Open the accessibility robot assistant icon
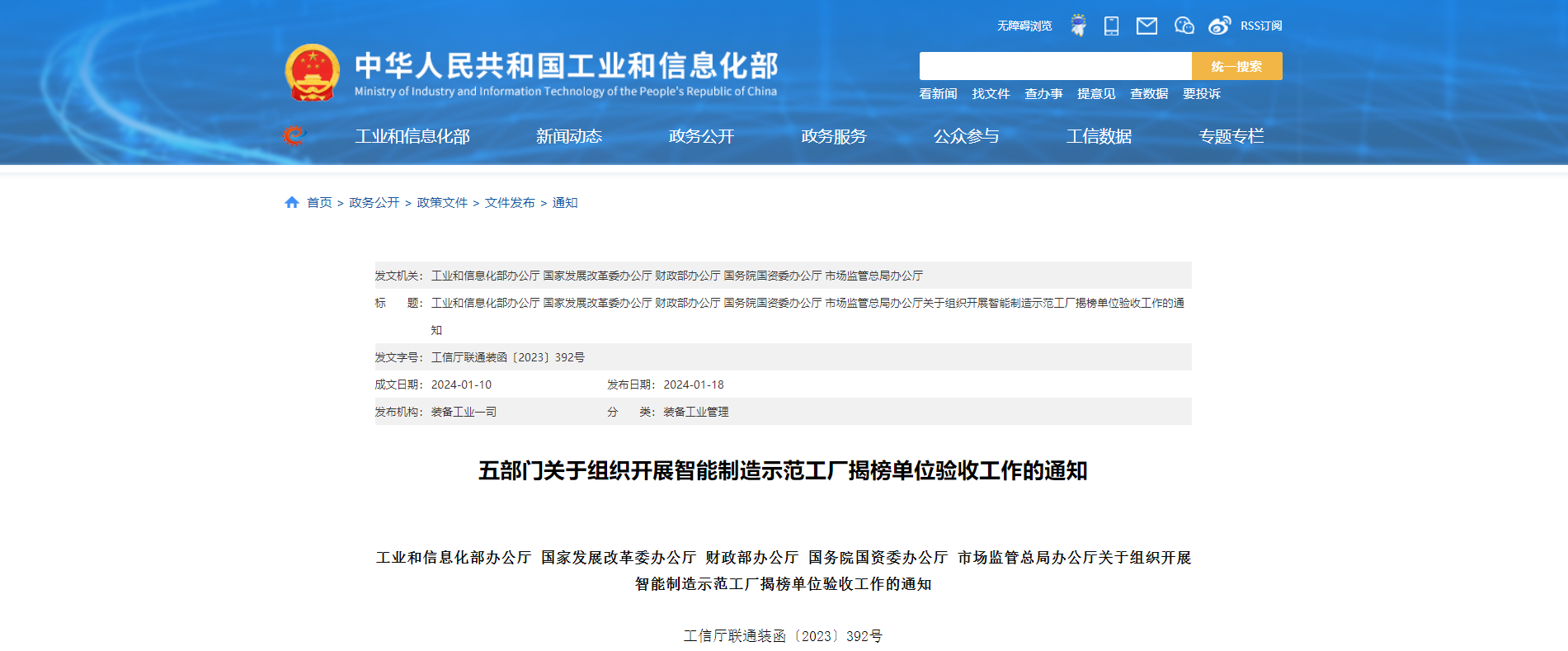1568x651 pixels. click(x=1078, y=26)
